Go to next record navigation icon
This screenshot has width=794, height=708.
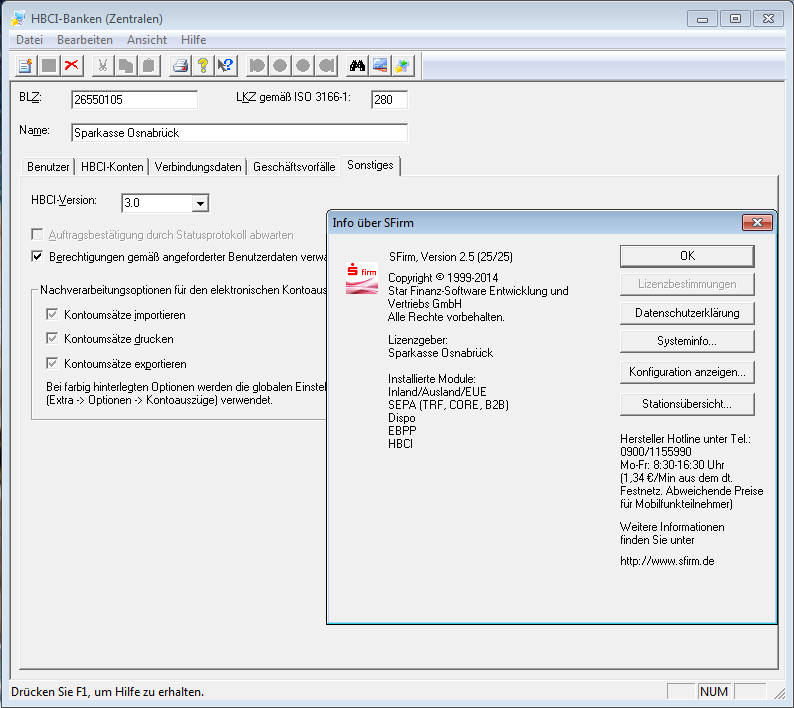click(x=303, y=66)
